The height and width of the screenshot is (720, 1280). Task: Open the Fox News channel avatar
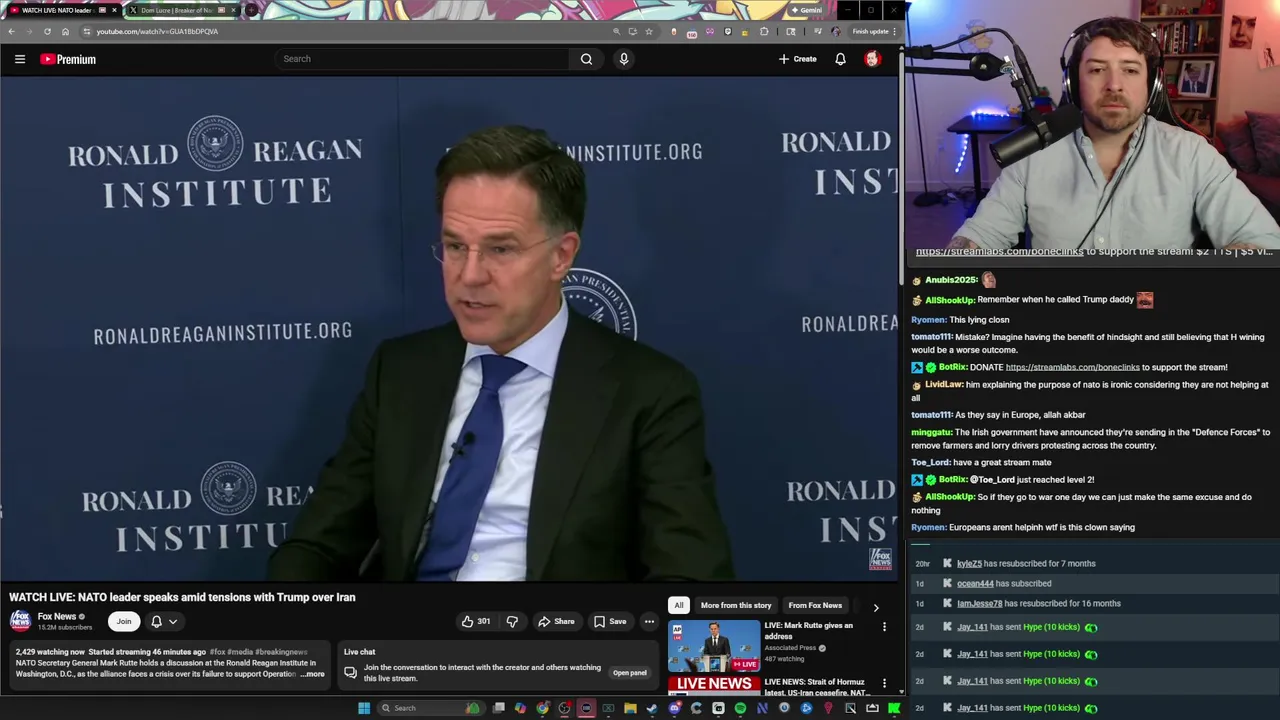(x=20, y=621)
